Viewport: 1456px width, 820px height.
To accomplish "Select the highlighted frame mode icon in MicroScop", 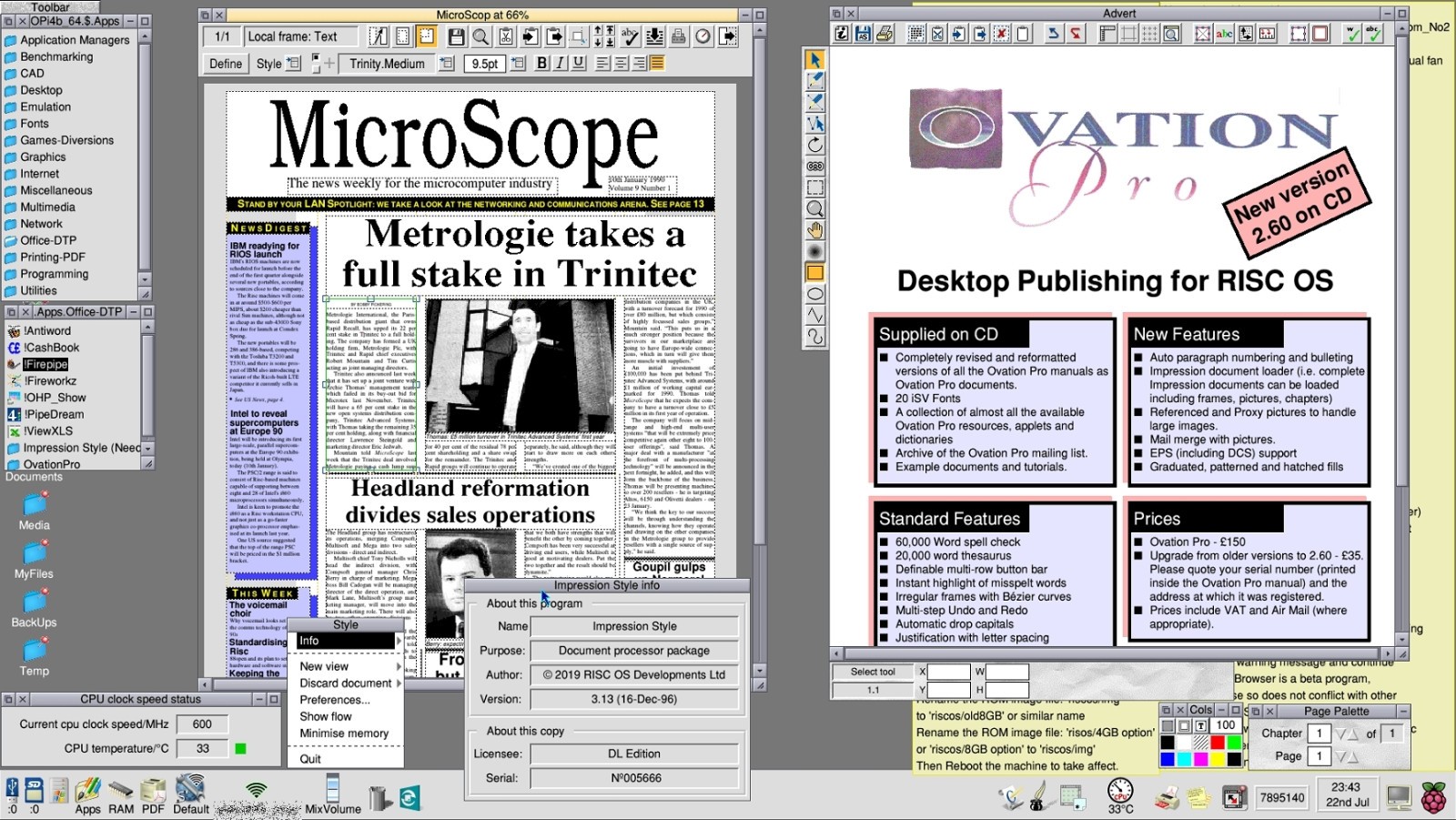I will [x=427, y=36].
